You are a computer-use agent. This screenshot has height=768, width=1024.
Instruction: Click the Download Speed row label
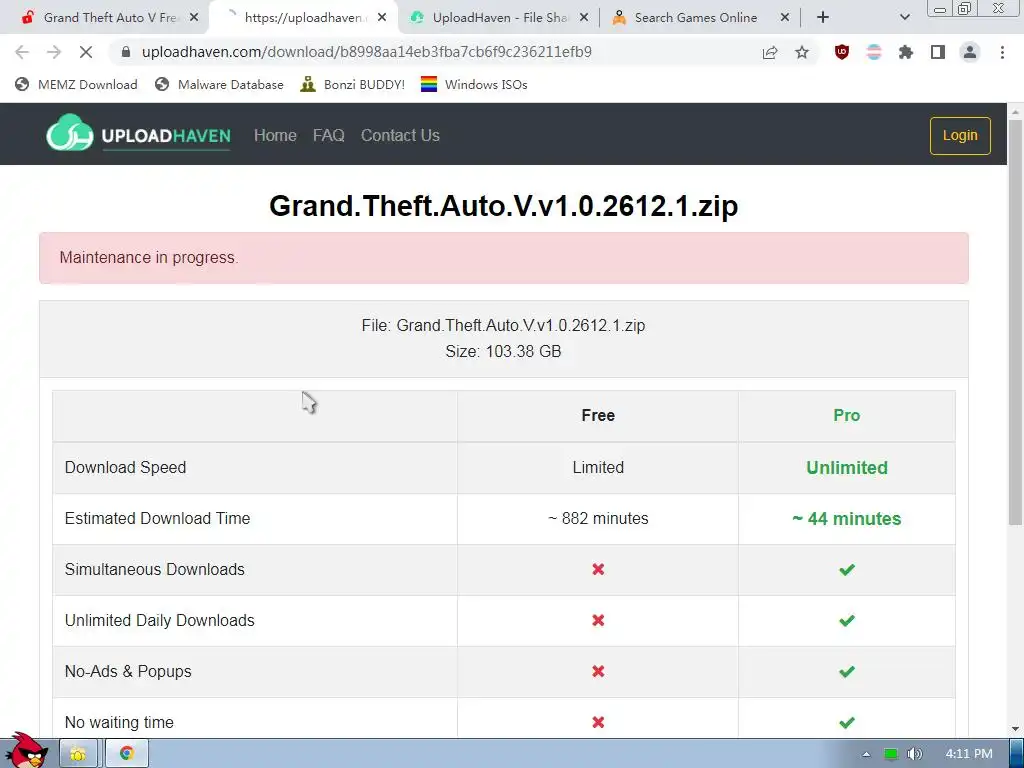click(x=125, y=468)
